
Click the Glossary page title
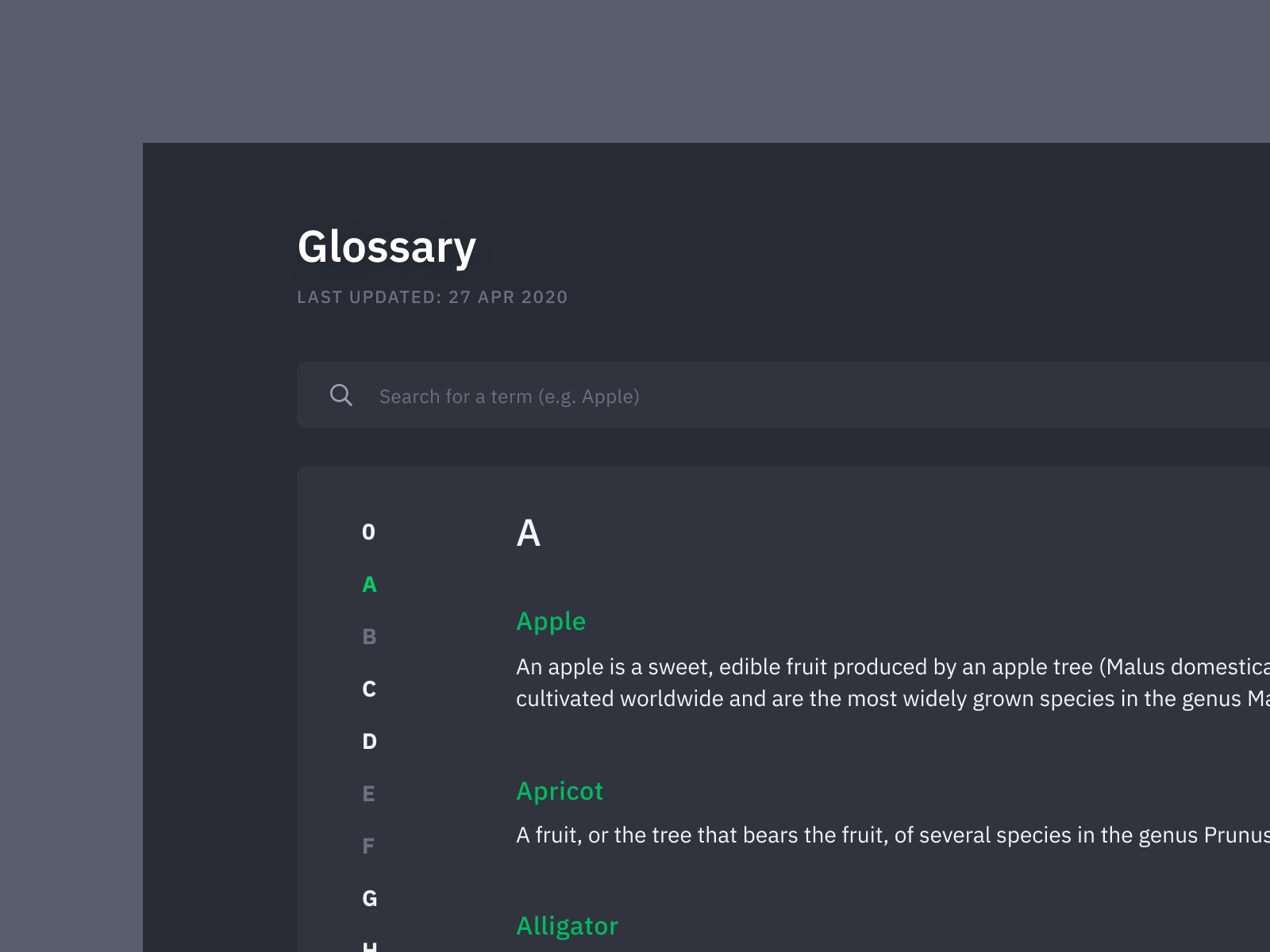[387, 247]
